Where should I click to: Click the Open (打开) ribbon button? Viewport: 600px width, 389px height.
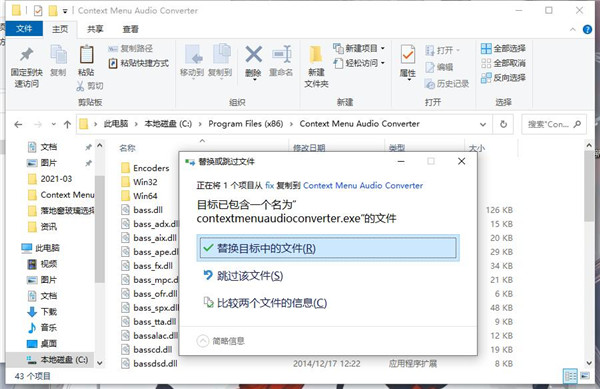443,50
